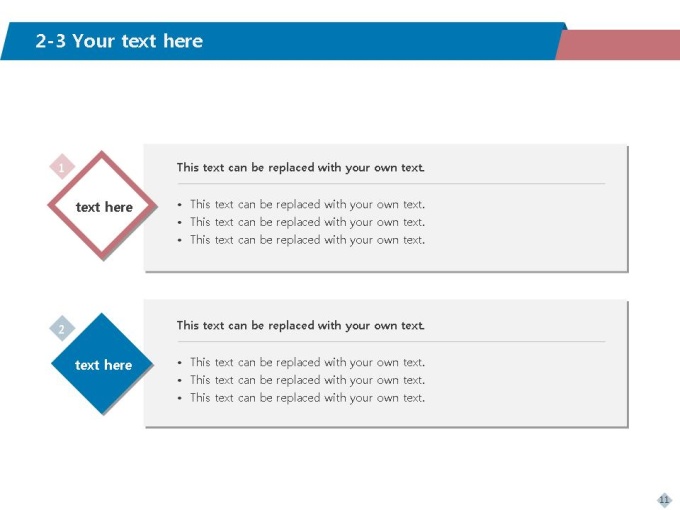Select the pink outlined "text here" diamond
Viewport: 680px width, 510px height.
tap(104, 207)
